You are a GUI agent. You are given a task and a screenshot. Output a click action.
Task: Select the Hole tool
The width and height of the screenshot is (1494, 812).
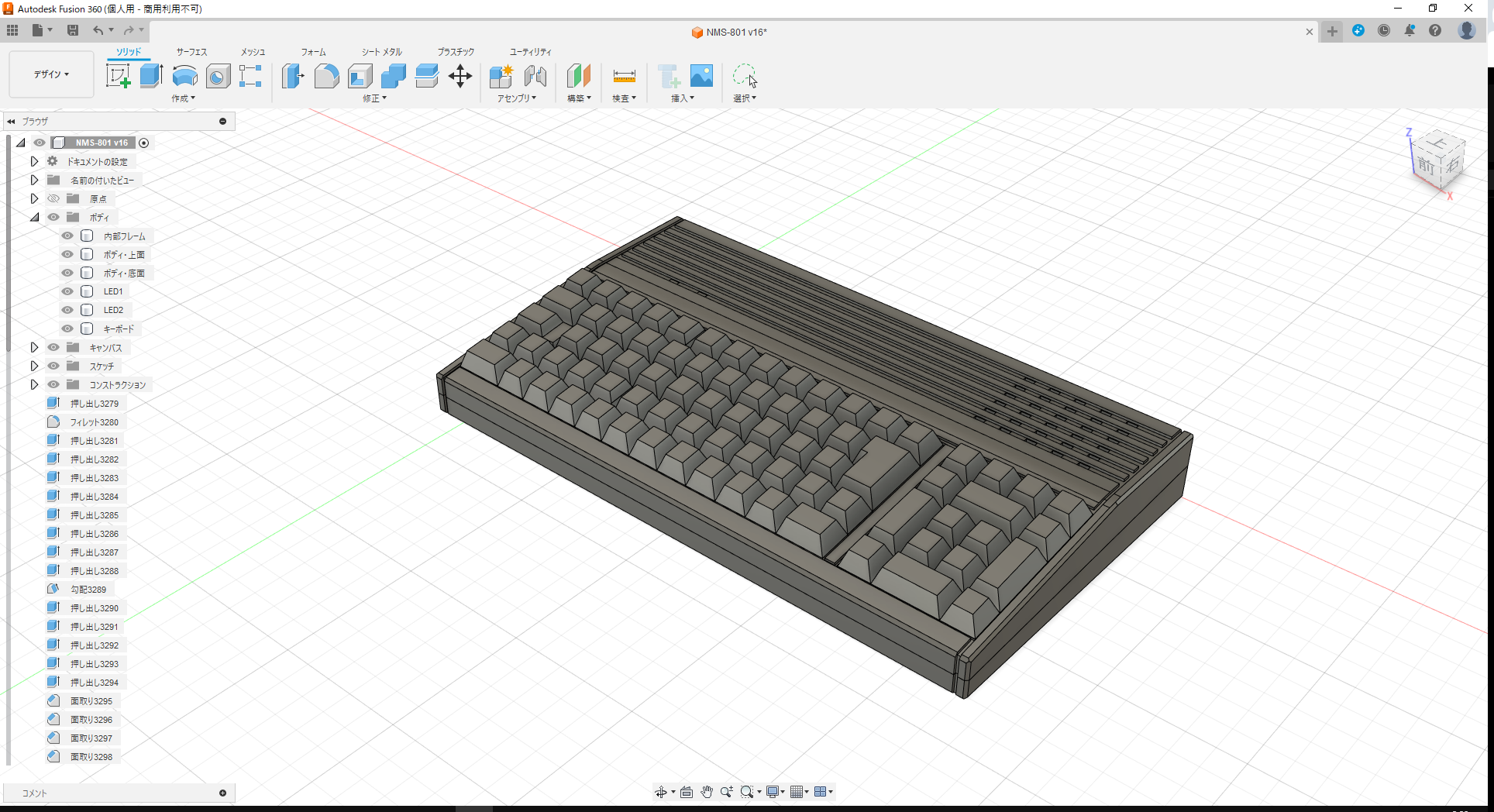218,76
